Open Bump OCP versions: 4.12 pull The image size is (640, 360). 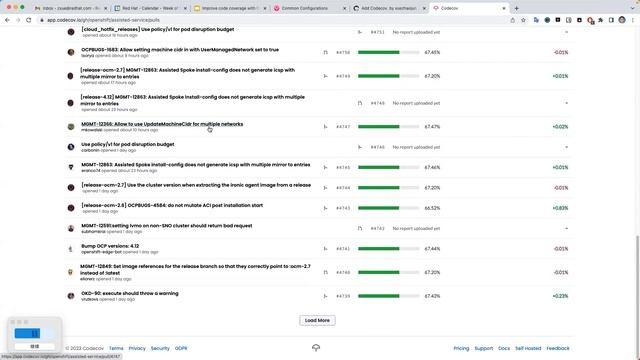[110, 246]
